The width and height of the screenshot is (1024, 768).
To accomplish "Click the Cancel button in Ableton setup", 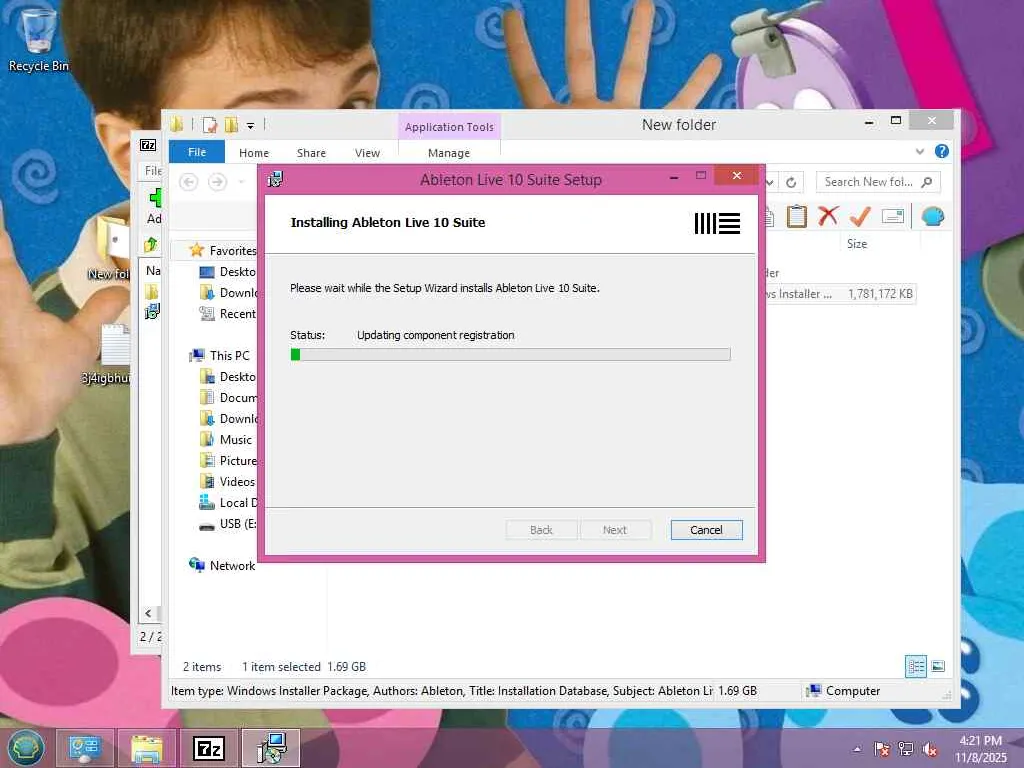I will coord(706,530).
